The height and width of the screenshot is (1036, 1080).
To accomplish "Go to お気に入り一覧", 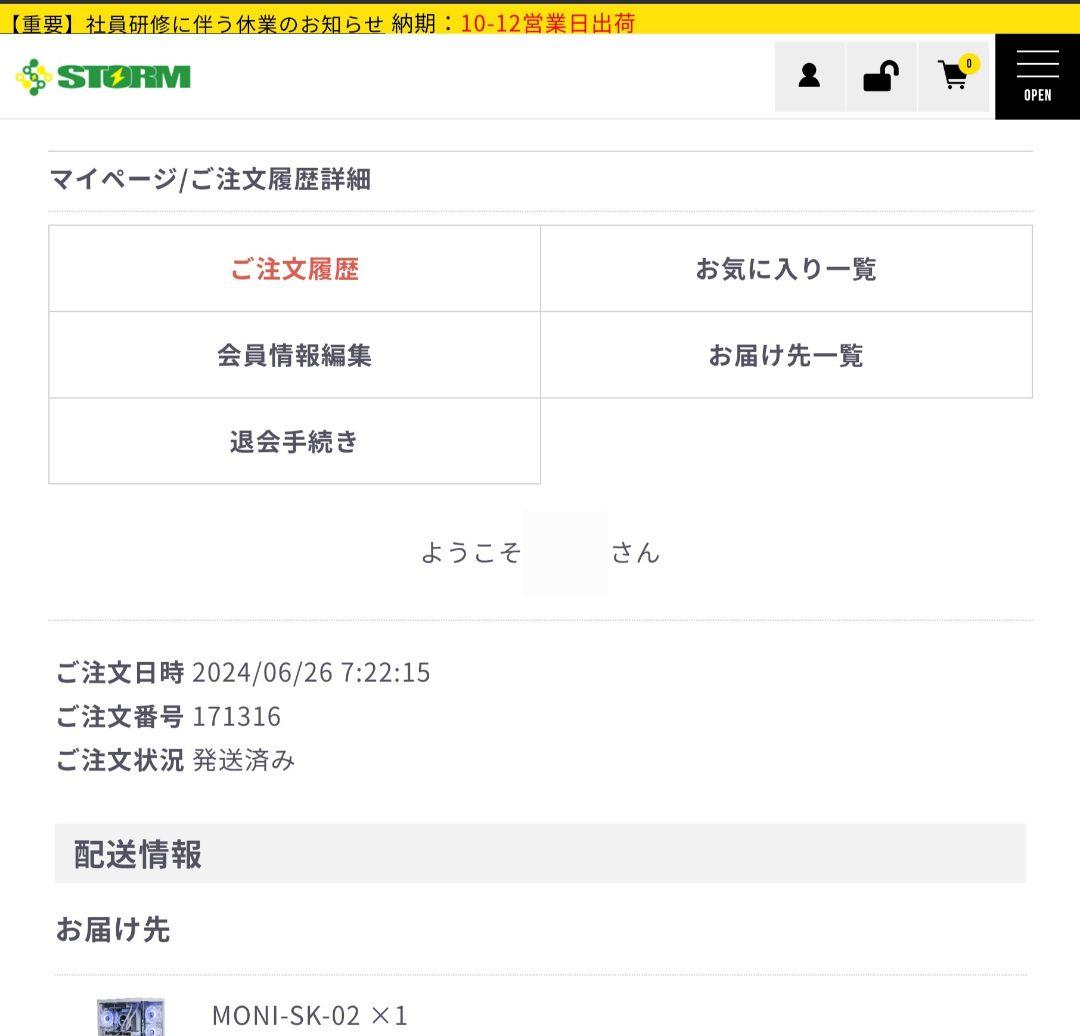I will click(786, 269).
